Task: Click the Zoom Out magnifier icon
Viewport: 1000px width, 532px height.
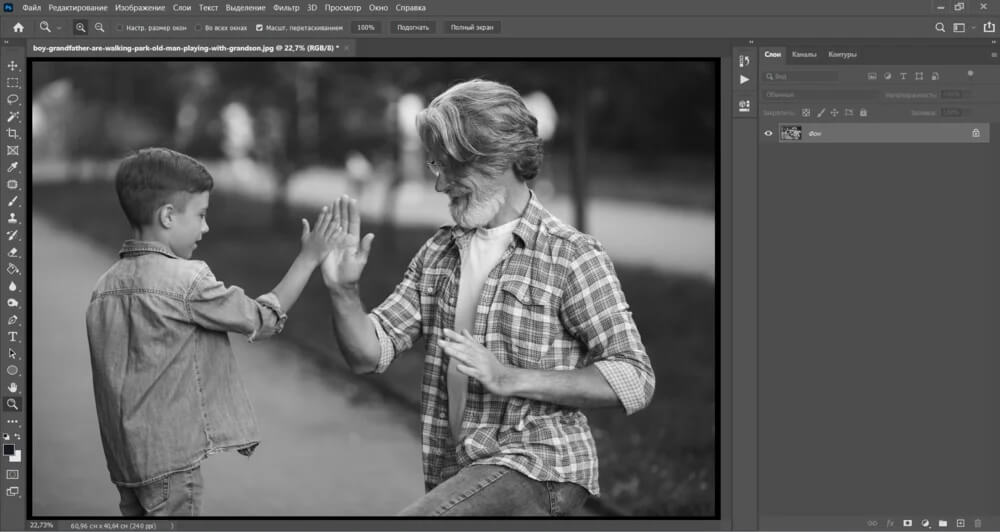Action: (x=99, y=27)
